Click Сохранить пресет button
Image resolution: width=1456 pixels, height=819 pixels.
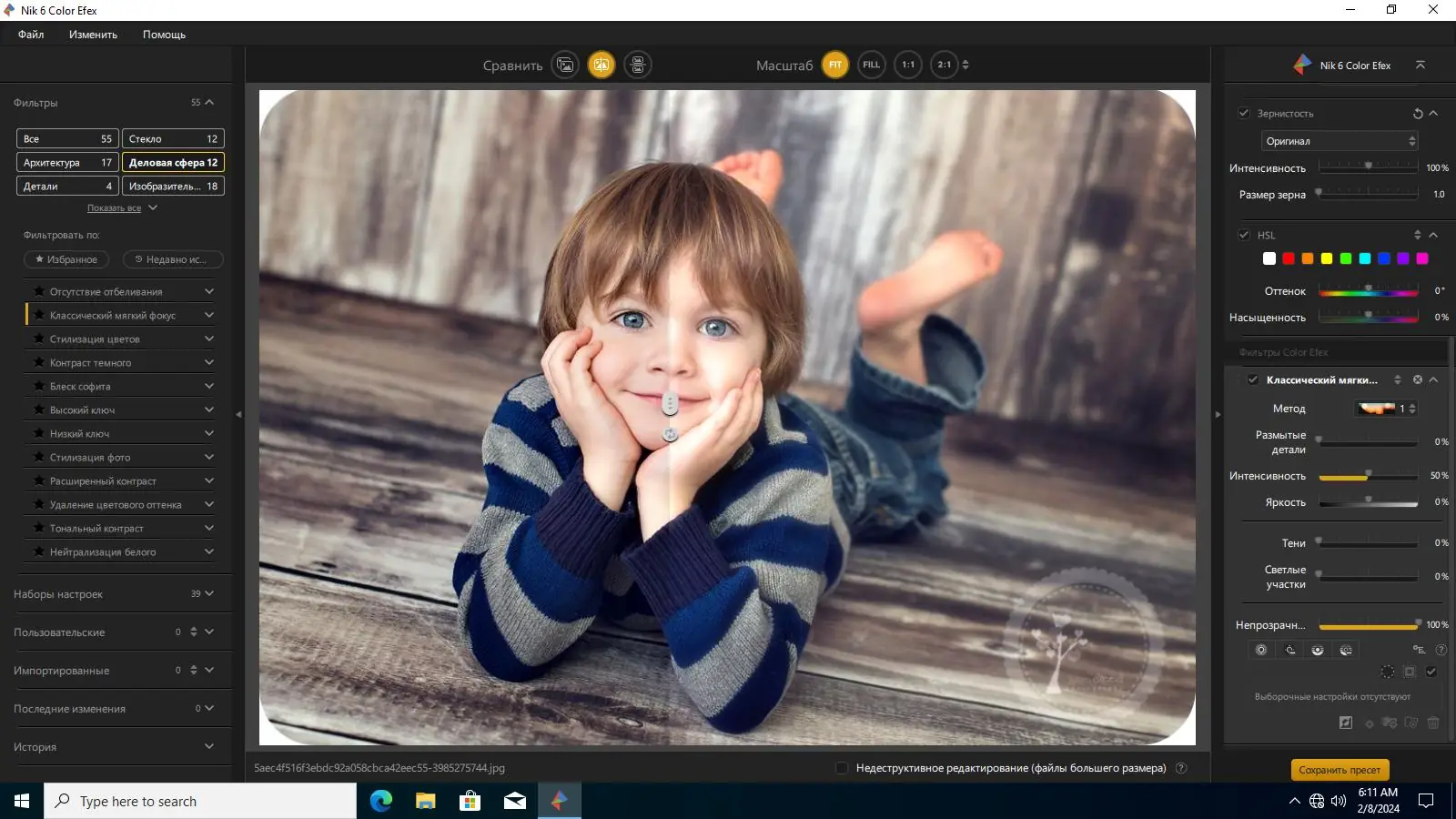[x=1340, y=770]
